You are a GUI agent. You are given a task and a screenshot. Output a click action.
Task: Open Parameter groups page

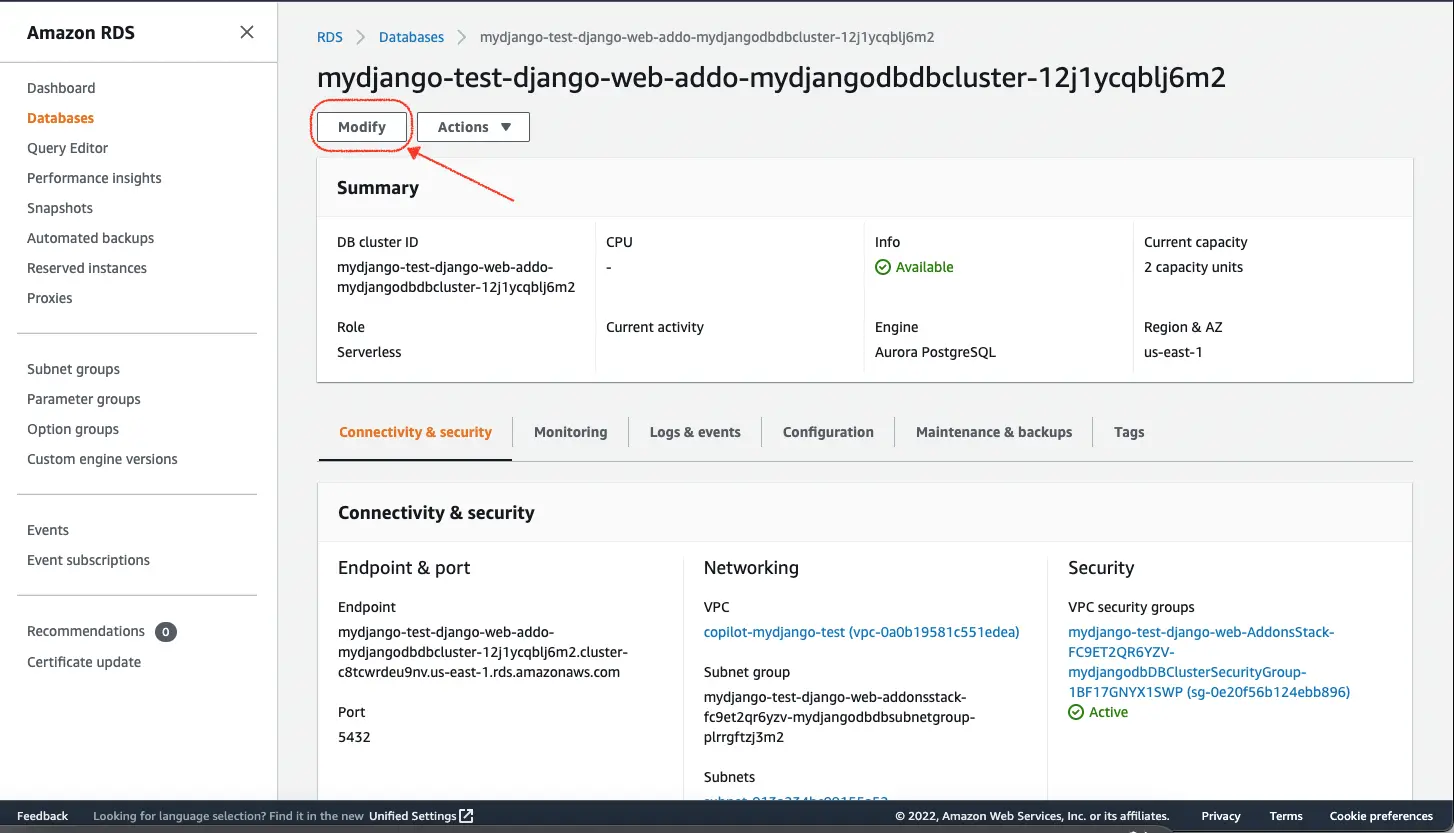click(84, 399)
